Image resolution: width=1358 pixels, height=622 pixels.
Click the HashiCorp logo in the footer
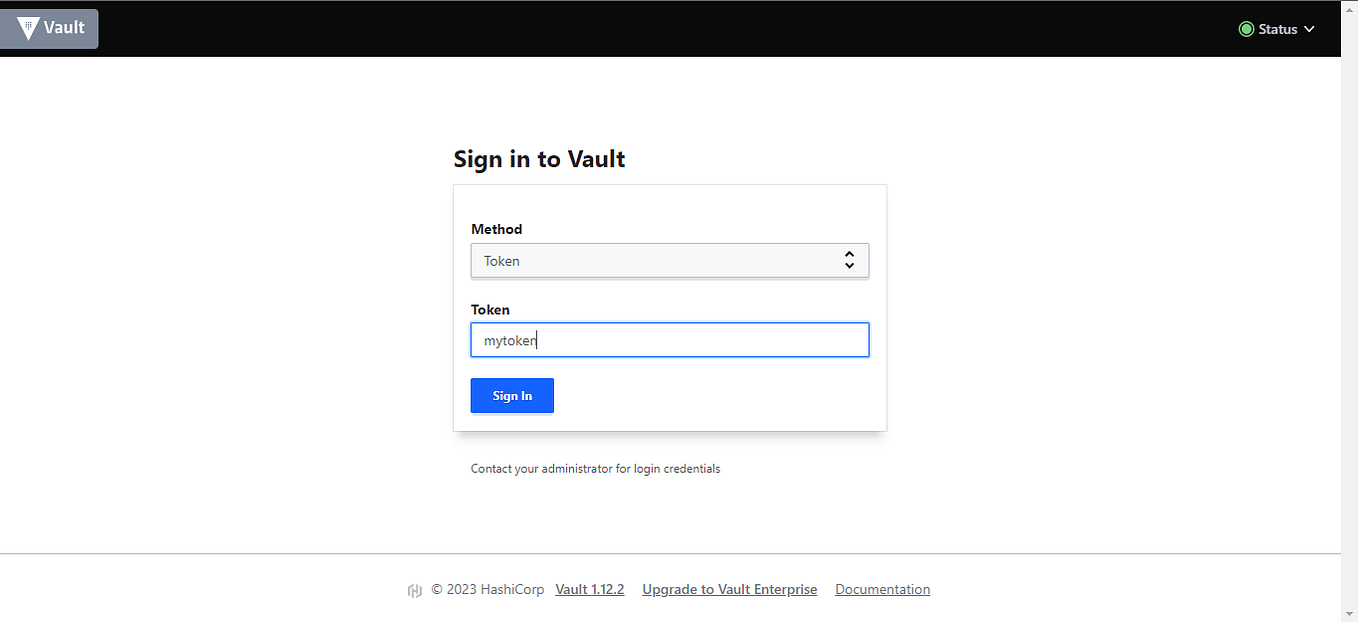415,589
